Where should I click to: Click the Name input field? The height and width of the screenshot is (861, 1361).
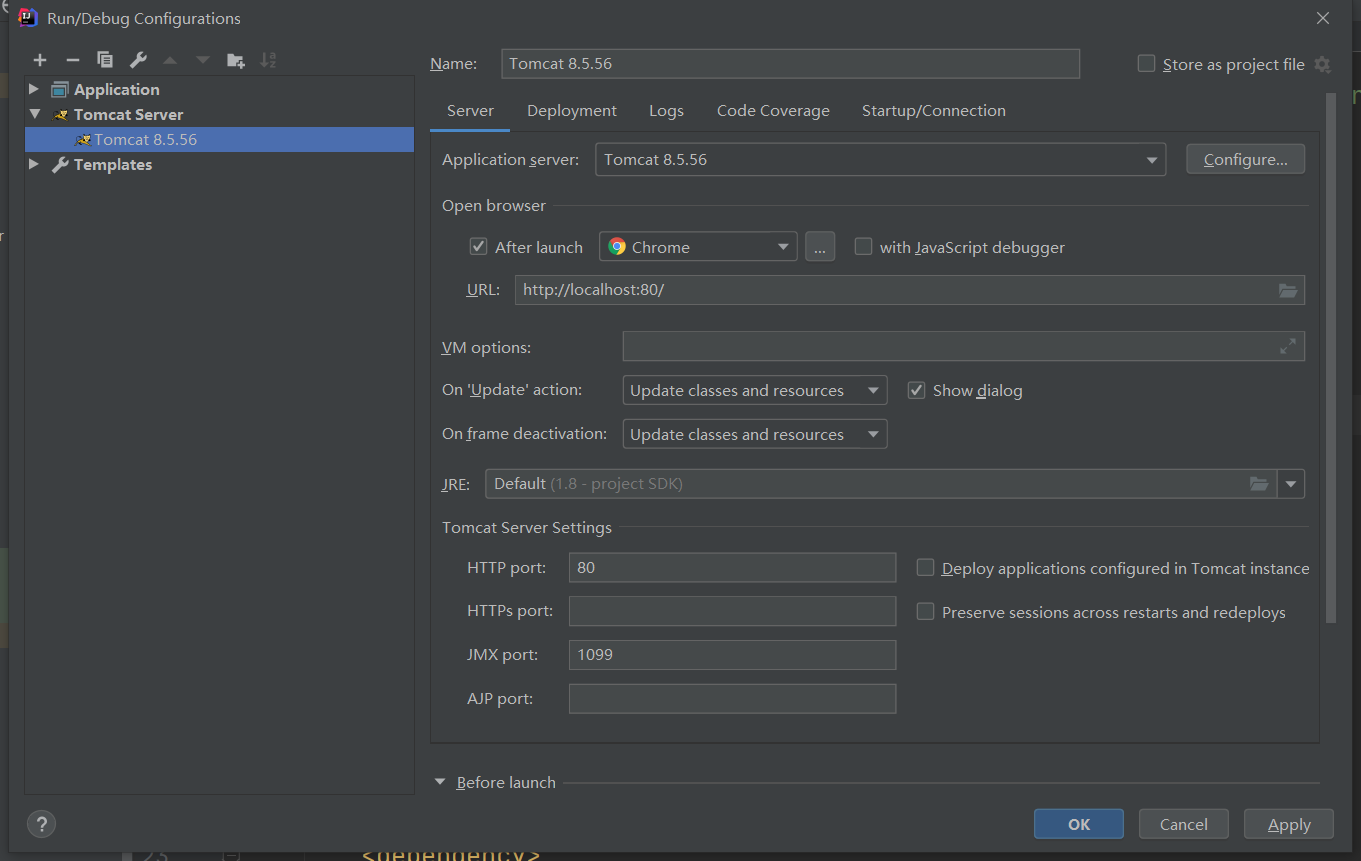tap(790, 63)
